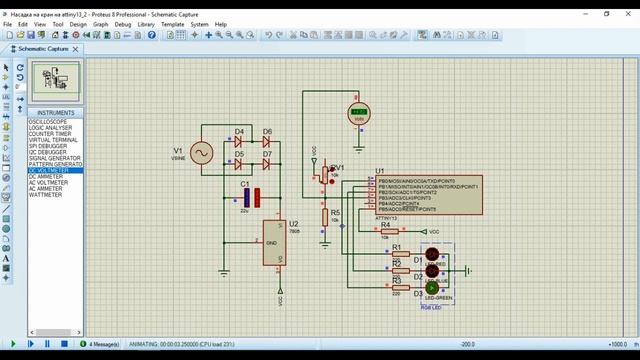640x360 pixels.
Task: Select the Virtual Instruments mode tool
Action: point(6,198)
